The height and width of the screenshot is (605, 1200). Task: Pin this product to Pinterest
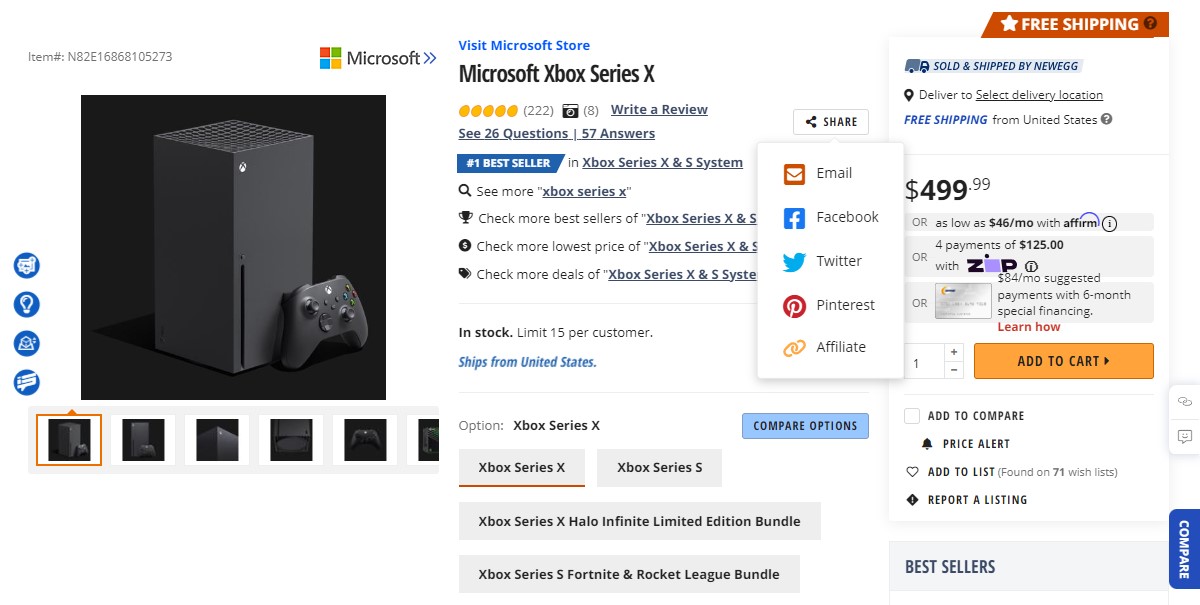click(x=795, y=305)
